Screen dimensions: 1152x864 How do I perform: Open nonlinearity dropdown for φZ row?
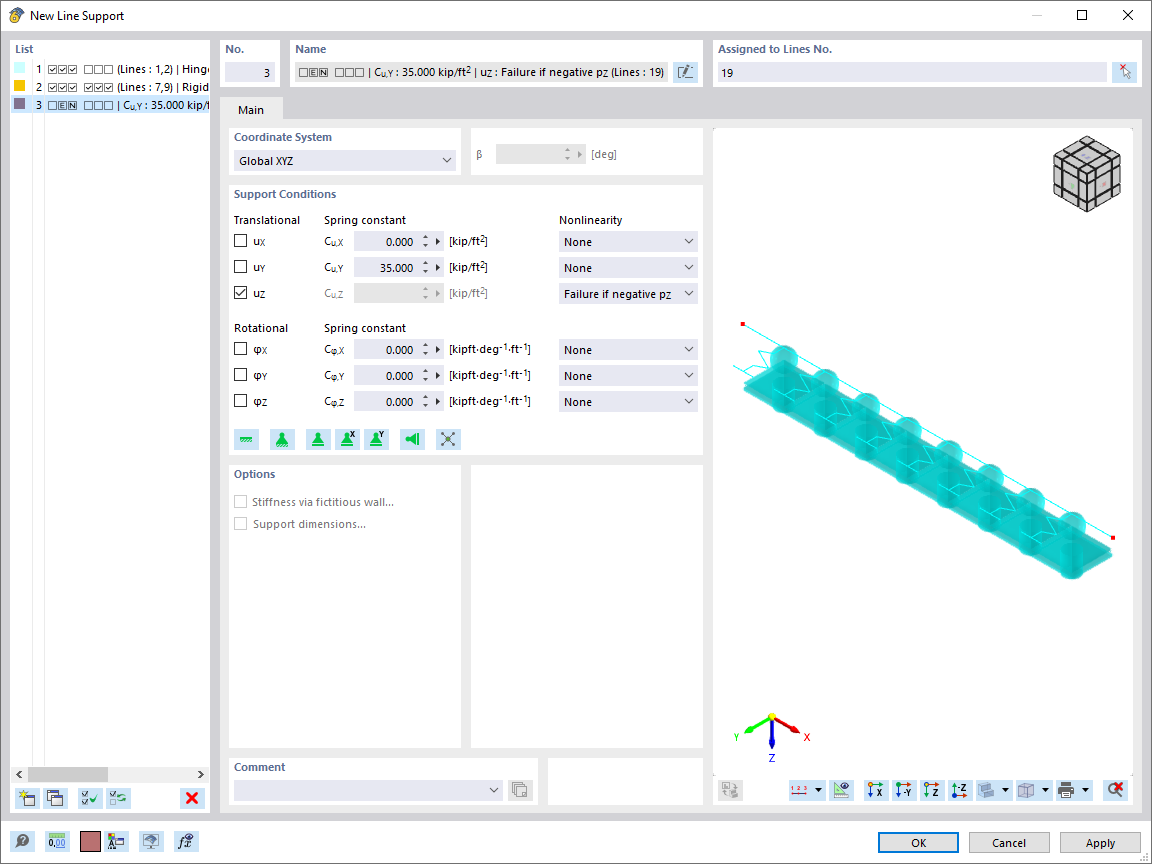click(x=628, y=402)
